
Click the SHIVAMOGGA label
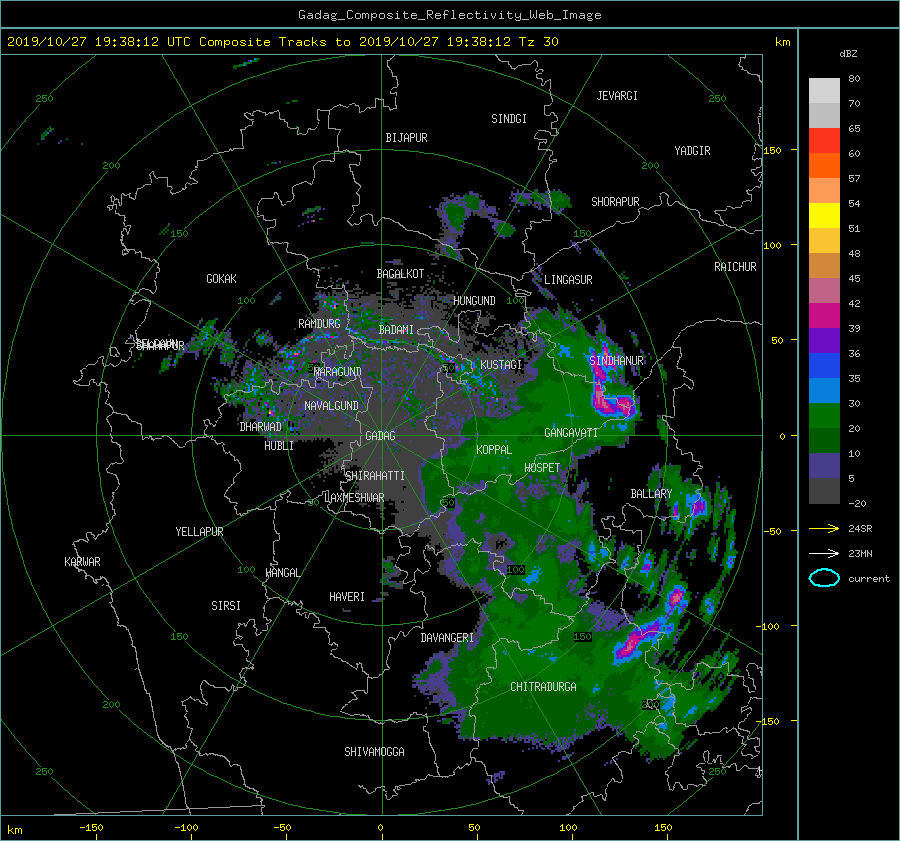pos(374,751)
